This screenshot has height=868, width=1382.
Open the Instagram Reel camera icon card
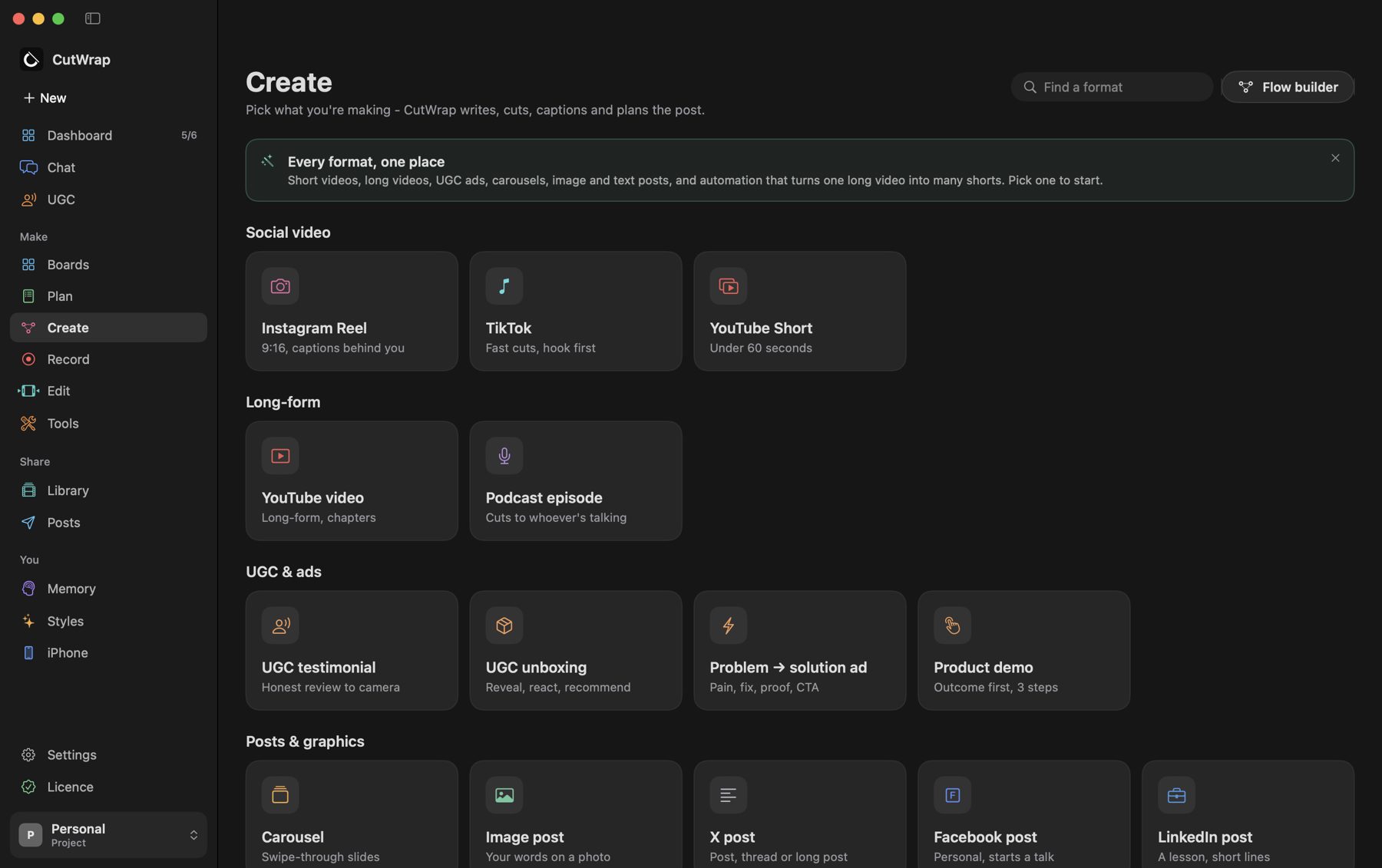pos(280,286)
